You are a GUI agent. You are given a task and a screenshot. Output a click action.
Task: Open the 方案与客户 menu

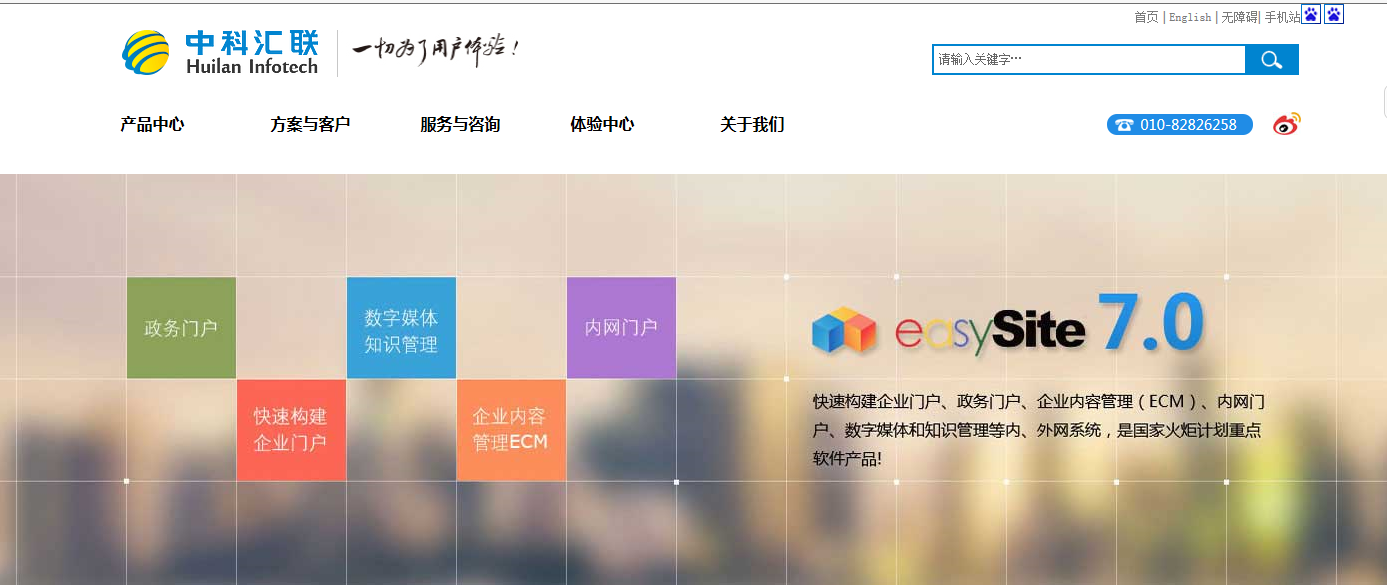pyautogui.click(x=310, y=125)
